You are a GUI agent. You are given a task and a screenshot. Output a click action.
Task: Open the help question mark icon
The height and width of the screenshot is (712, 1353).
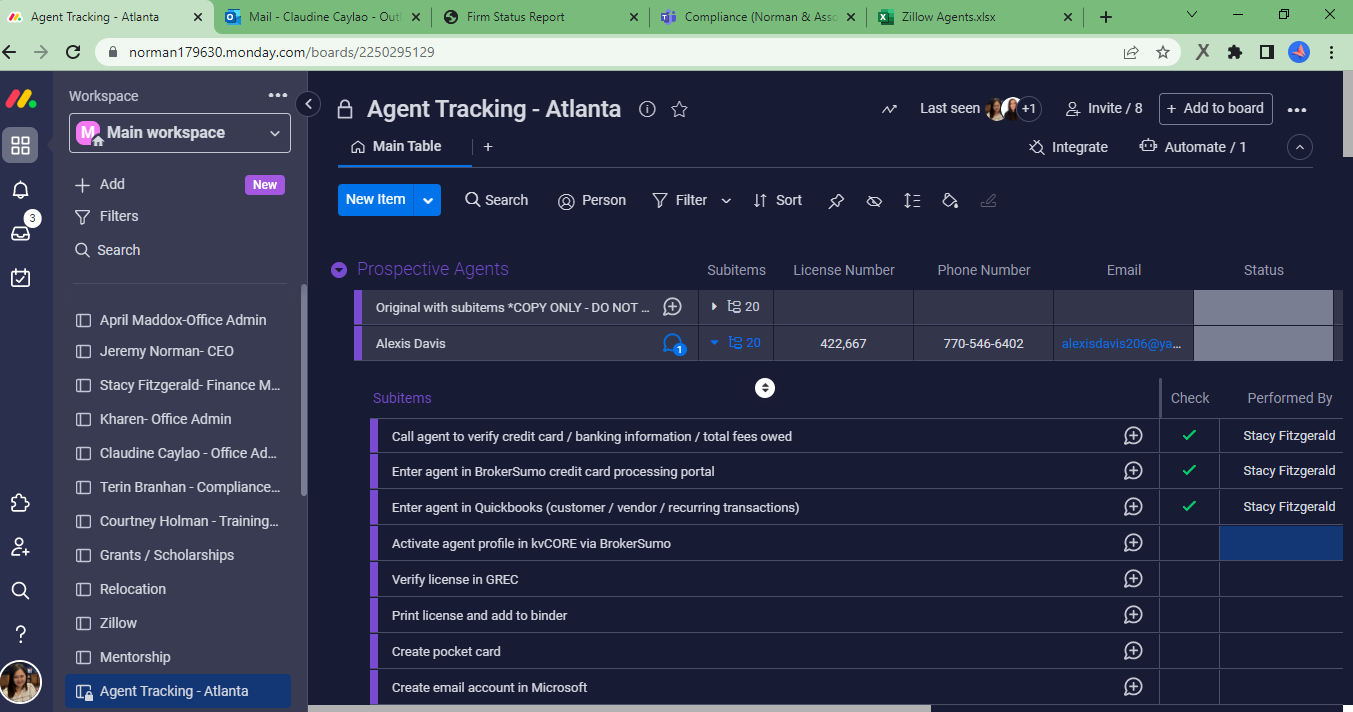tap(20, 634)
